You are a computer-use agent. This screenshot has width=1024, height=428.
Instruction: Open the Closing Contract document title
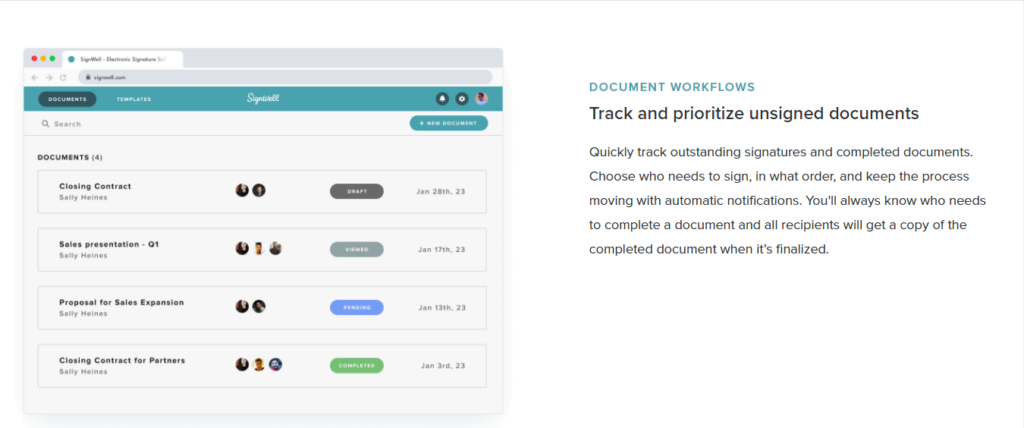click(95, 186)
